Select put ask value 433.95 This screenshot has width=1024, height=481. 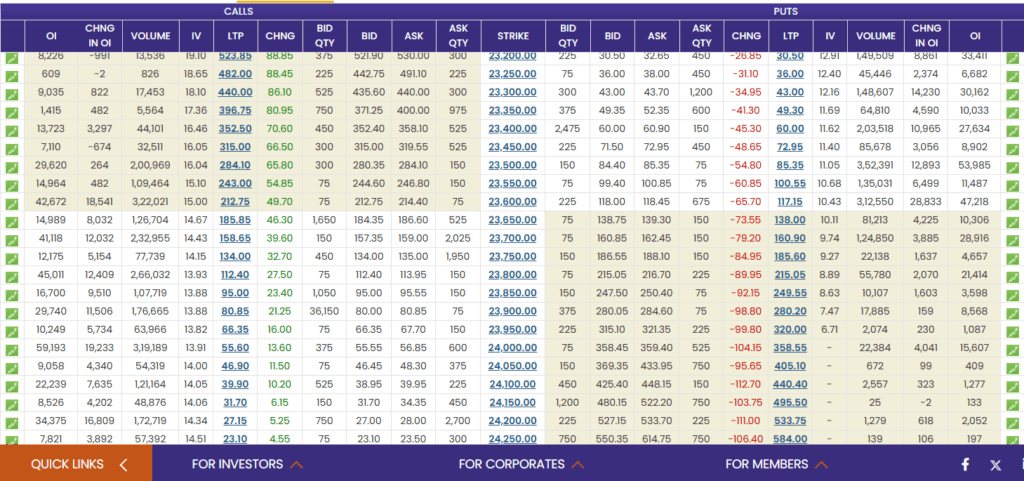point(658,367)
